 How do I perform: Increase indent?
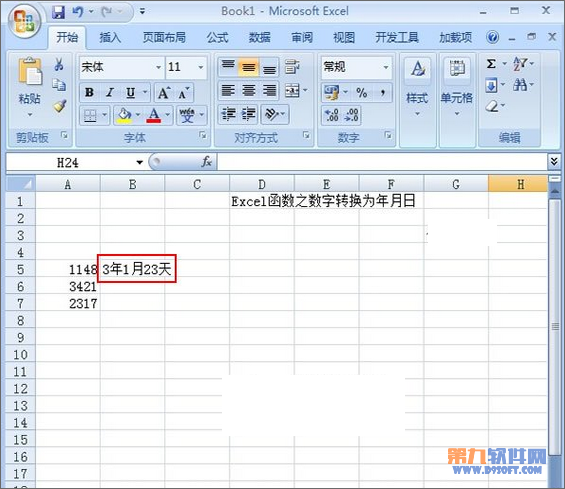249,114
